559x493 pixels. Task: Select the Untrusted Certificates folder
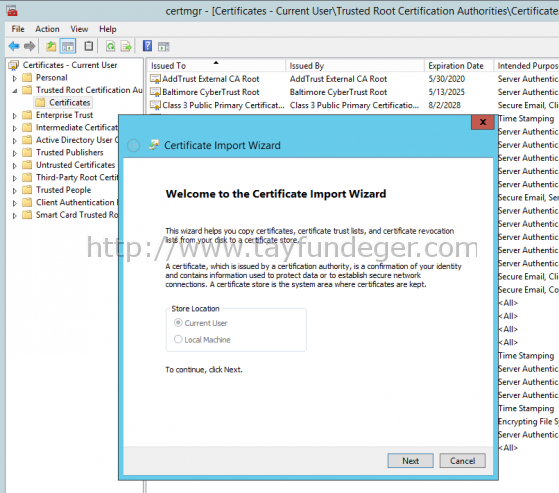(75, 165)
